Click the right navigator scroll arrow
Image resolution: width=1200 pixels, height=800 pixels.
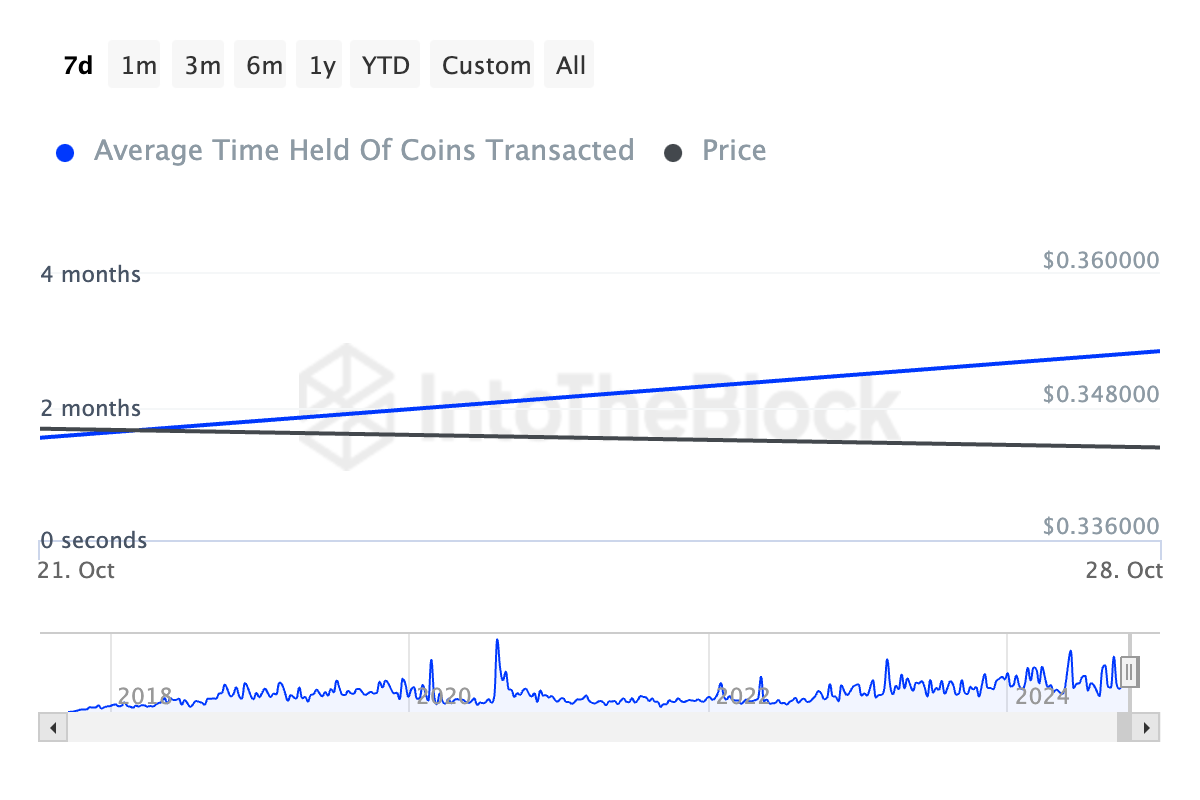pyautogui.click(x=1146, y=728)
